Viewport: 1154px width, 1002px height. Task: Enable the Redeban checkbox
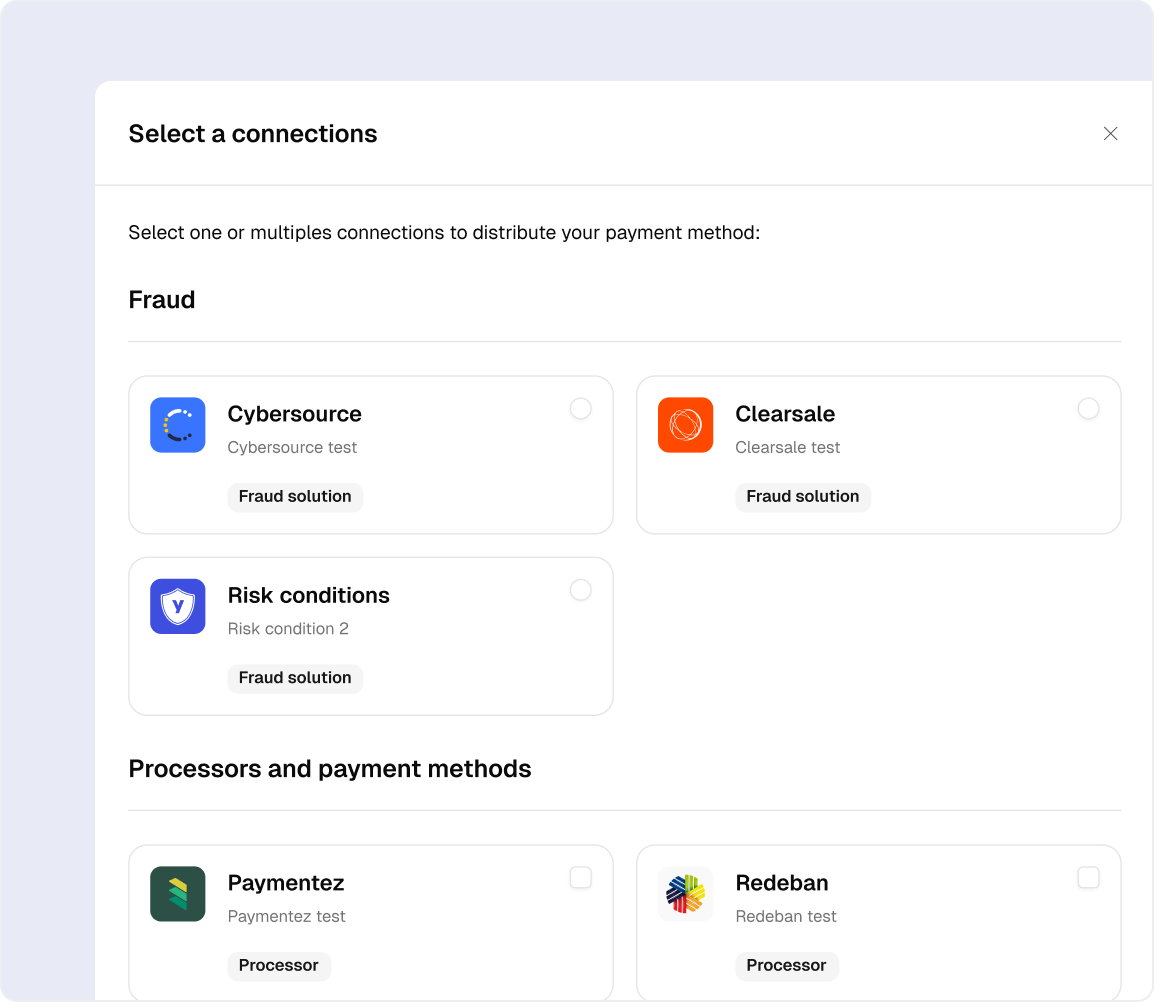click(x=1088, y=878)
